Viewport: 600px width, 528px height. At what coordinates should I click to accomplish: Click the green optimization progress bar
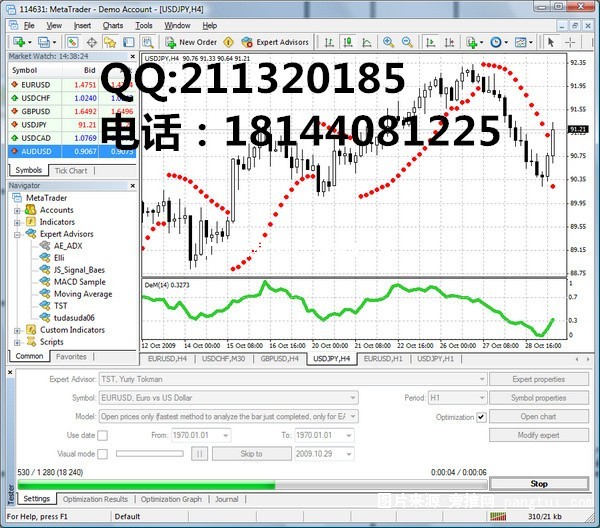coord(252,486)
